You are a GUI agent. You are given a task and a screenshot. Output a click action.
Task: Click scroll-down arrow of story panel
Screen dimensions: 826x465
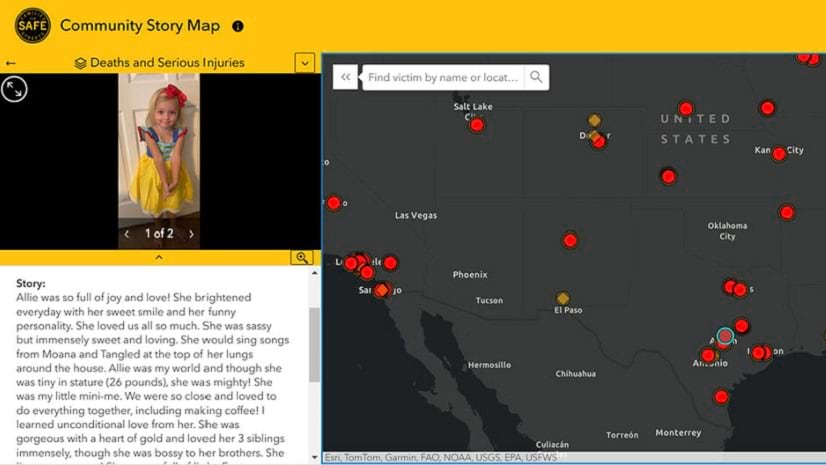click(x=314, y=457)
